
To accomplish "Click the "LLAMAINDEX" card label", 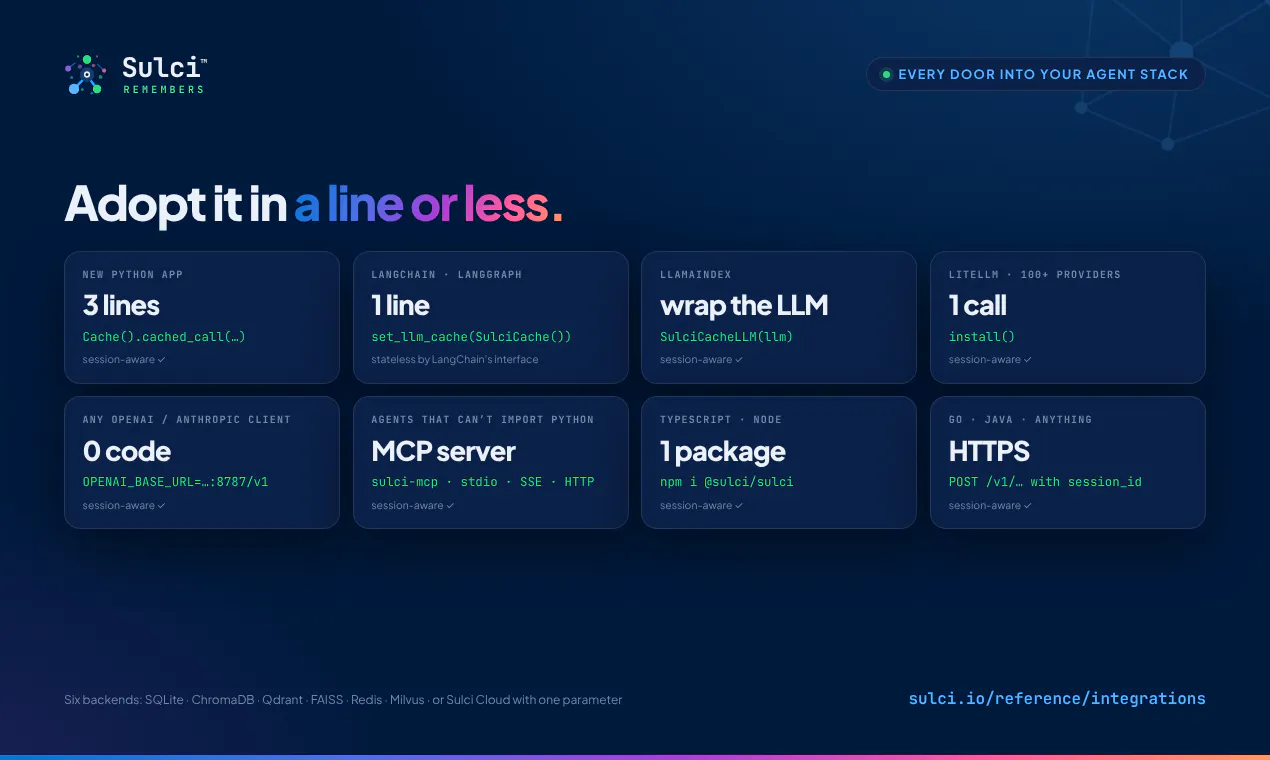I will (x=697, y=274).
